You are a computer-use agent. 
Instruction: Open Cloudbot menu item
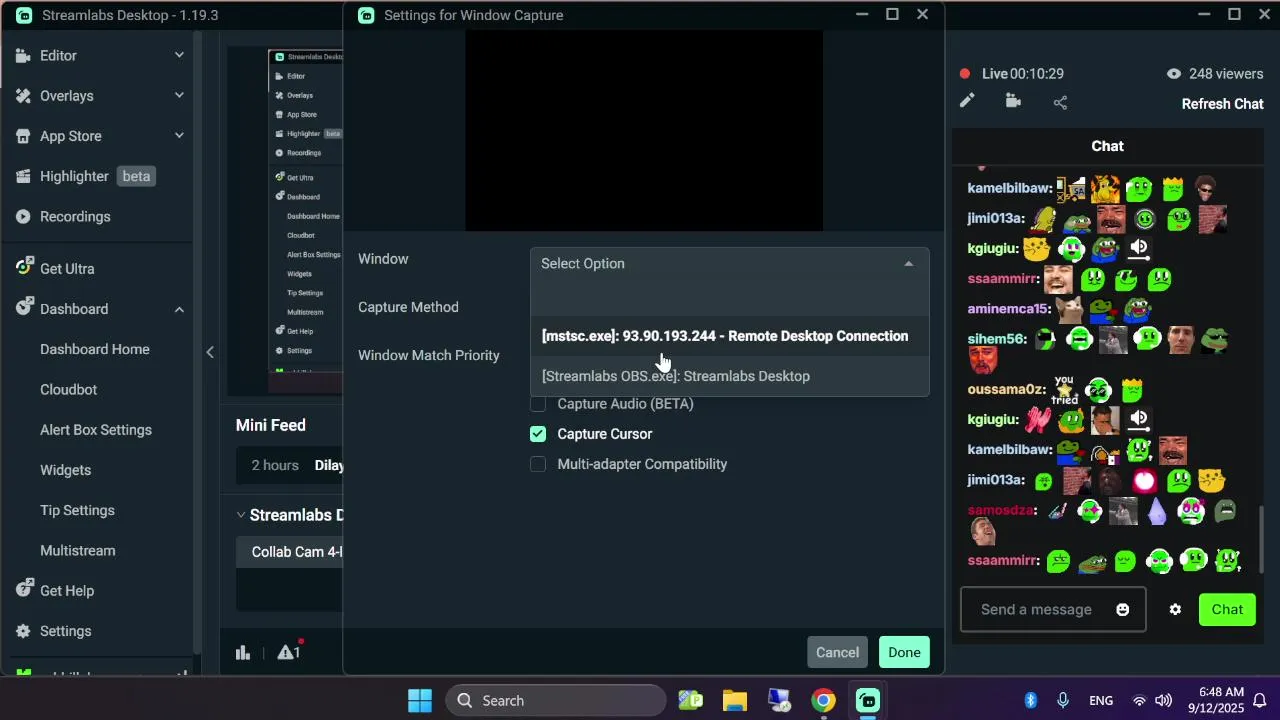click(x=68, y=389)
